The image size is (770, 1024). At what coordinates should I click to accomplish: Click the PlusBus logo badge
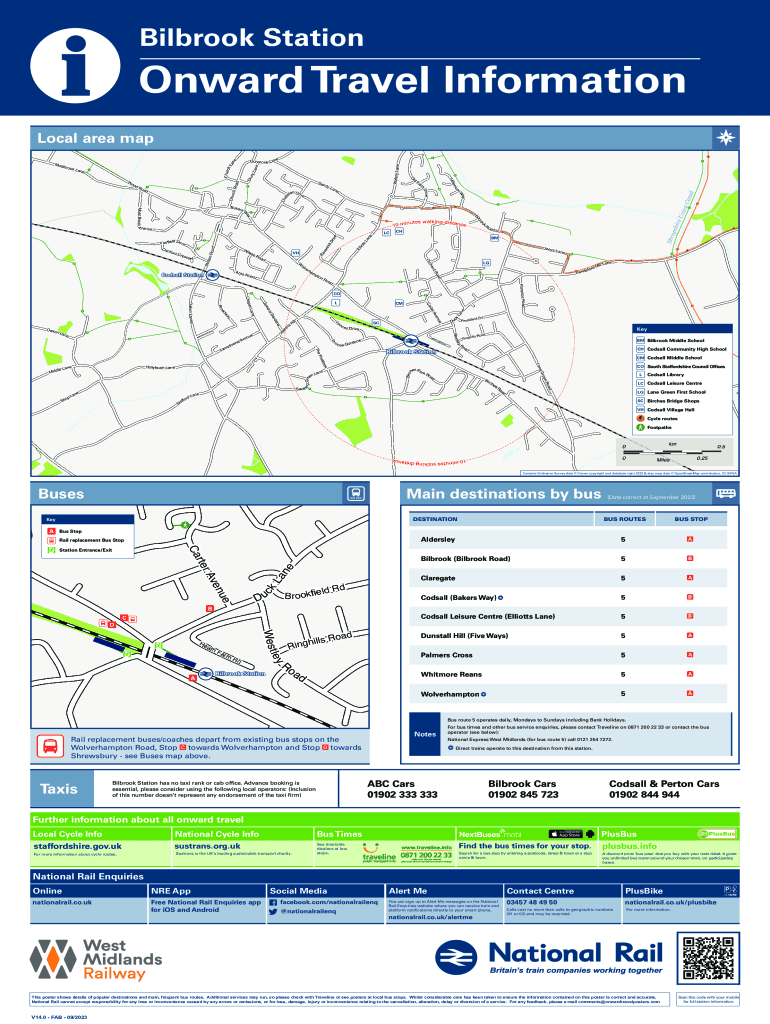click(x=716, y=834)
